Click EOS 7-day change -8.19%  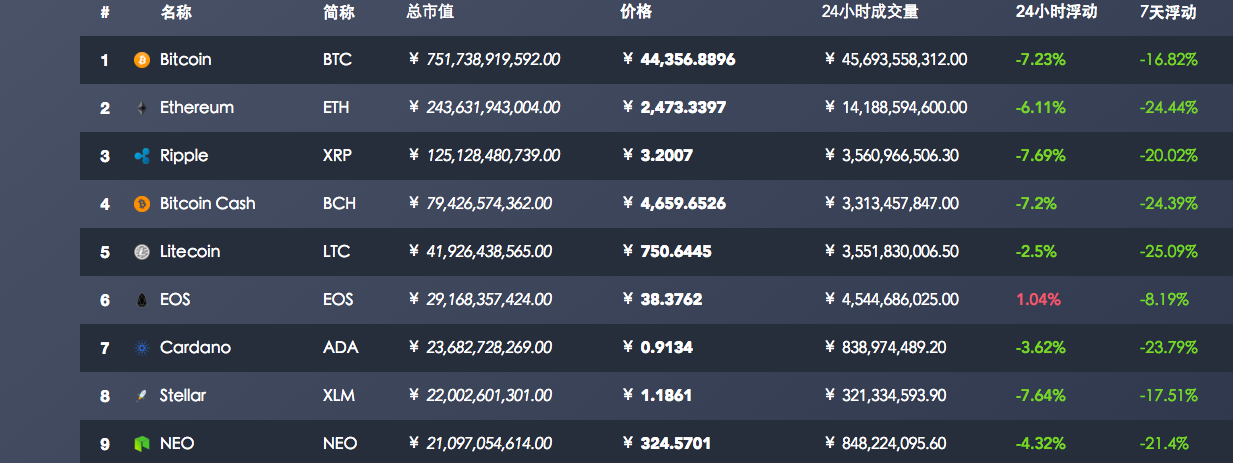[x=1164, y=300]
